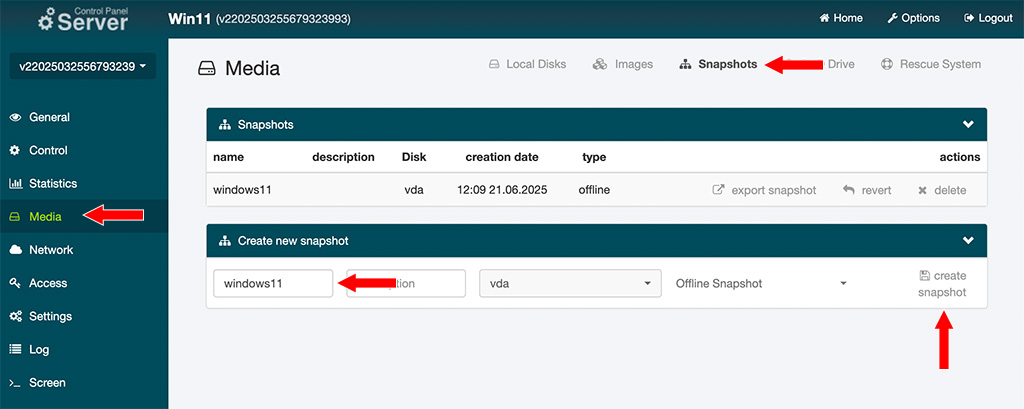Screen dimensions: 1024x409
Task: Click the export arrow icon in windows11 row
Action: 718,190
